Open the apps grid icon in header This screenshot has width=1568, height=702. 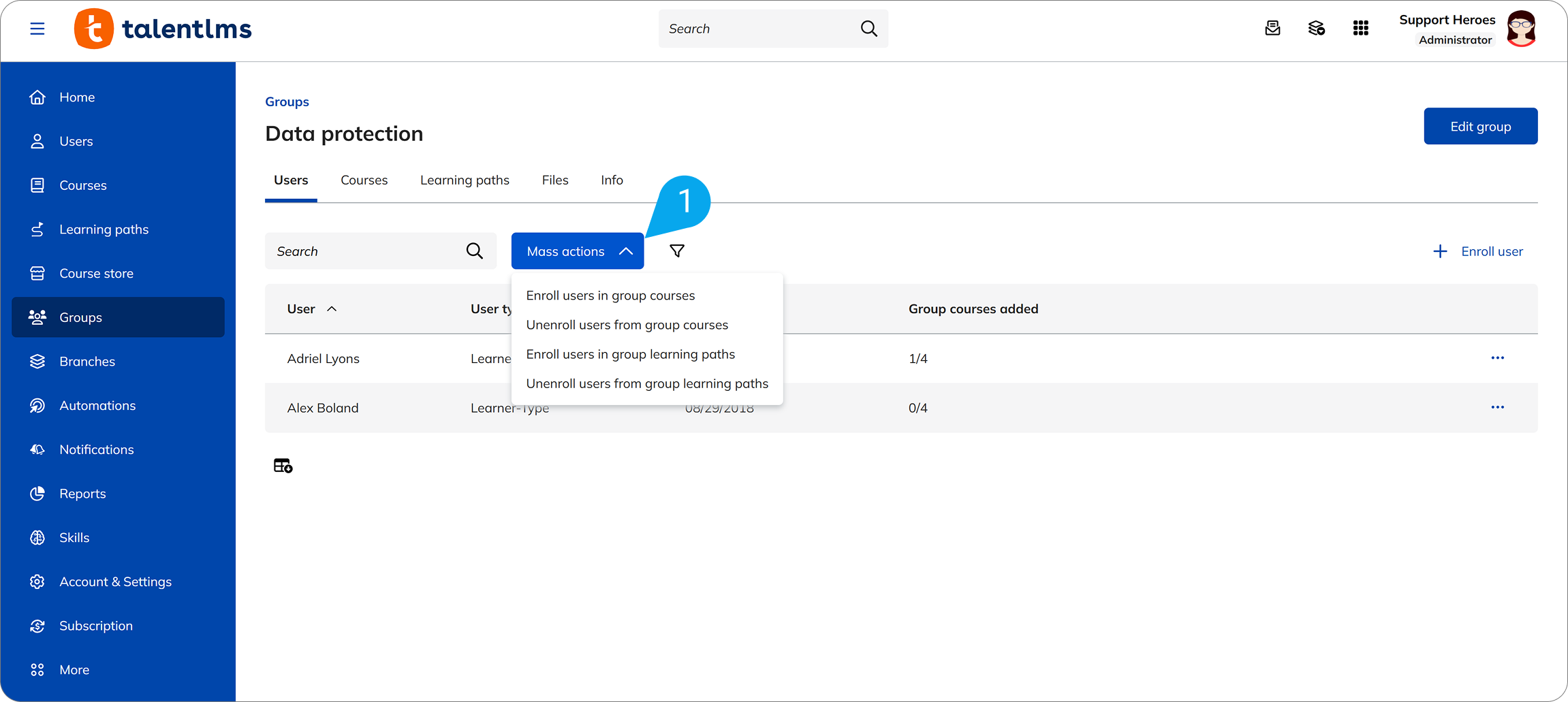point(1360,28)
